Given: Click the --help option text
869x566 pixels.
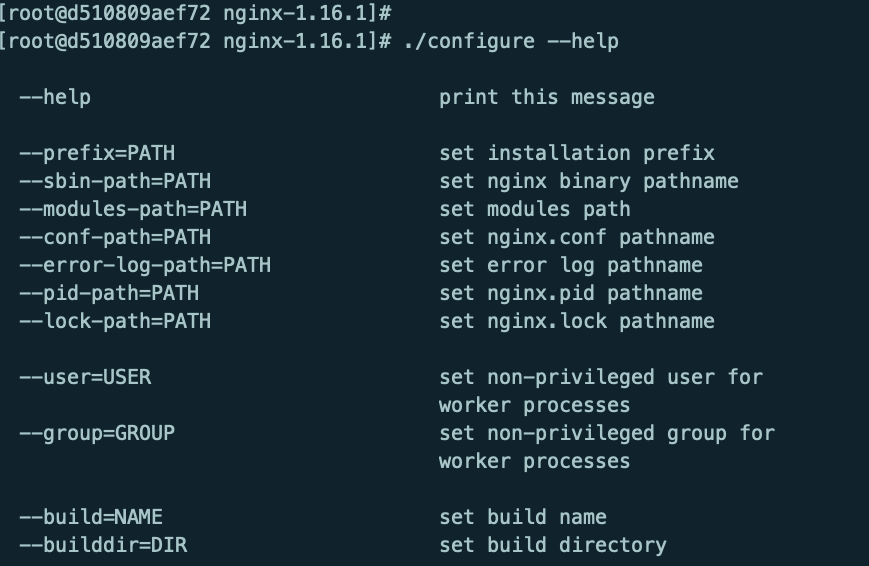Looking at the screenshot, I should pos(55,97).
